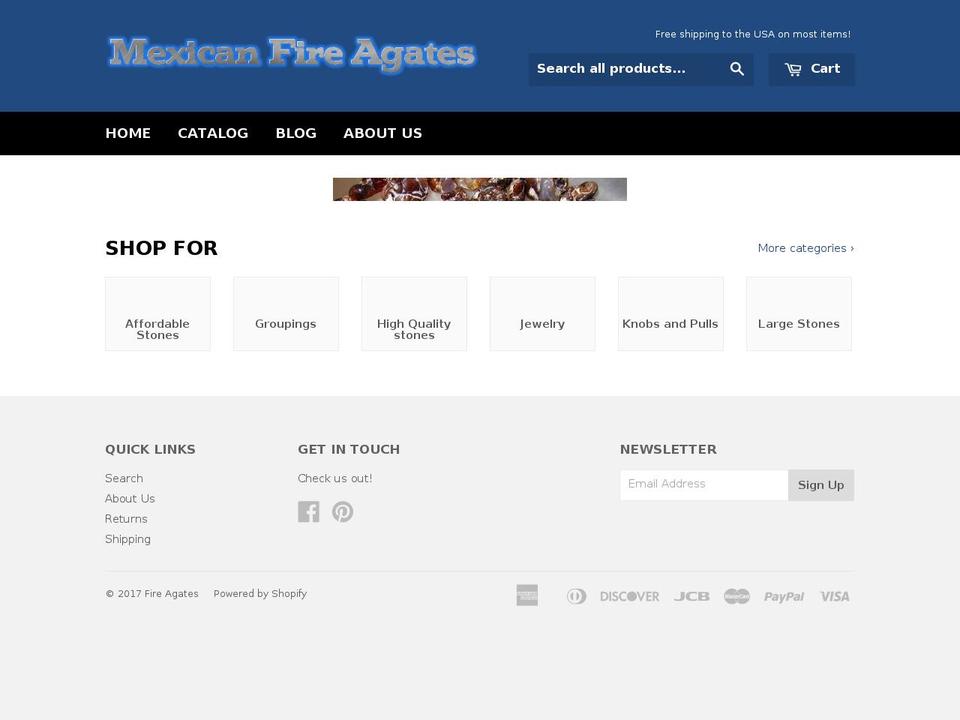Image resolution: width=960 pixels, height=720 pixels.
Task: Click the Free shipping to the USA text
Action: [x=752, y=34]
